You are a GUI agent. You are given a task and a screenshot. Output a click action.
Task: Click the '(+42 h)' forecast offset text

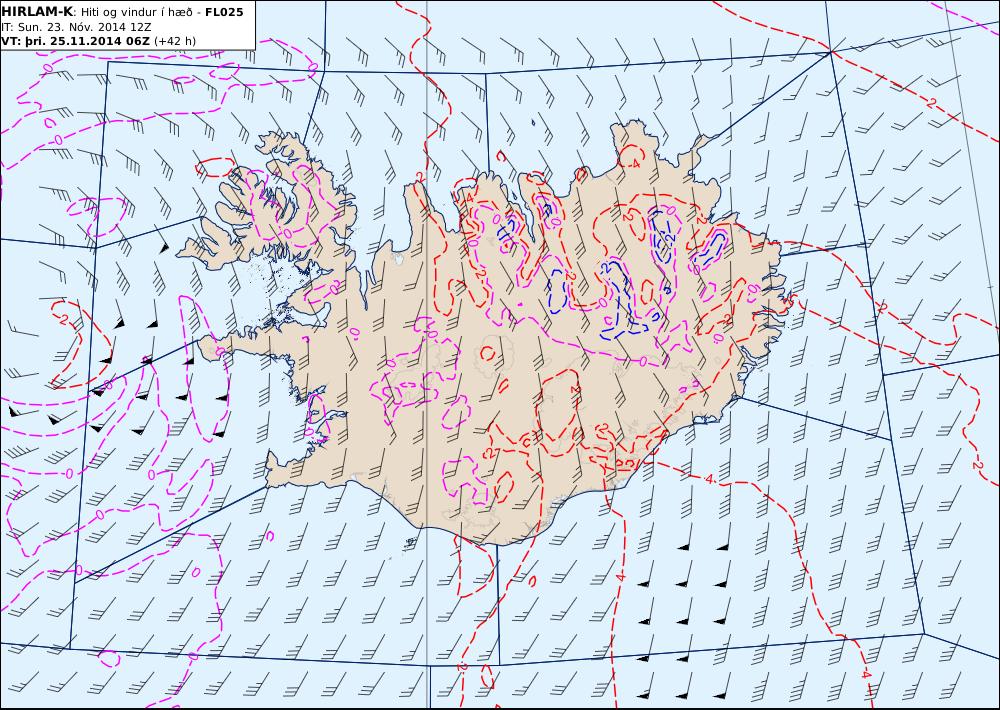(x=175, y=41)
